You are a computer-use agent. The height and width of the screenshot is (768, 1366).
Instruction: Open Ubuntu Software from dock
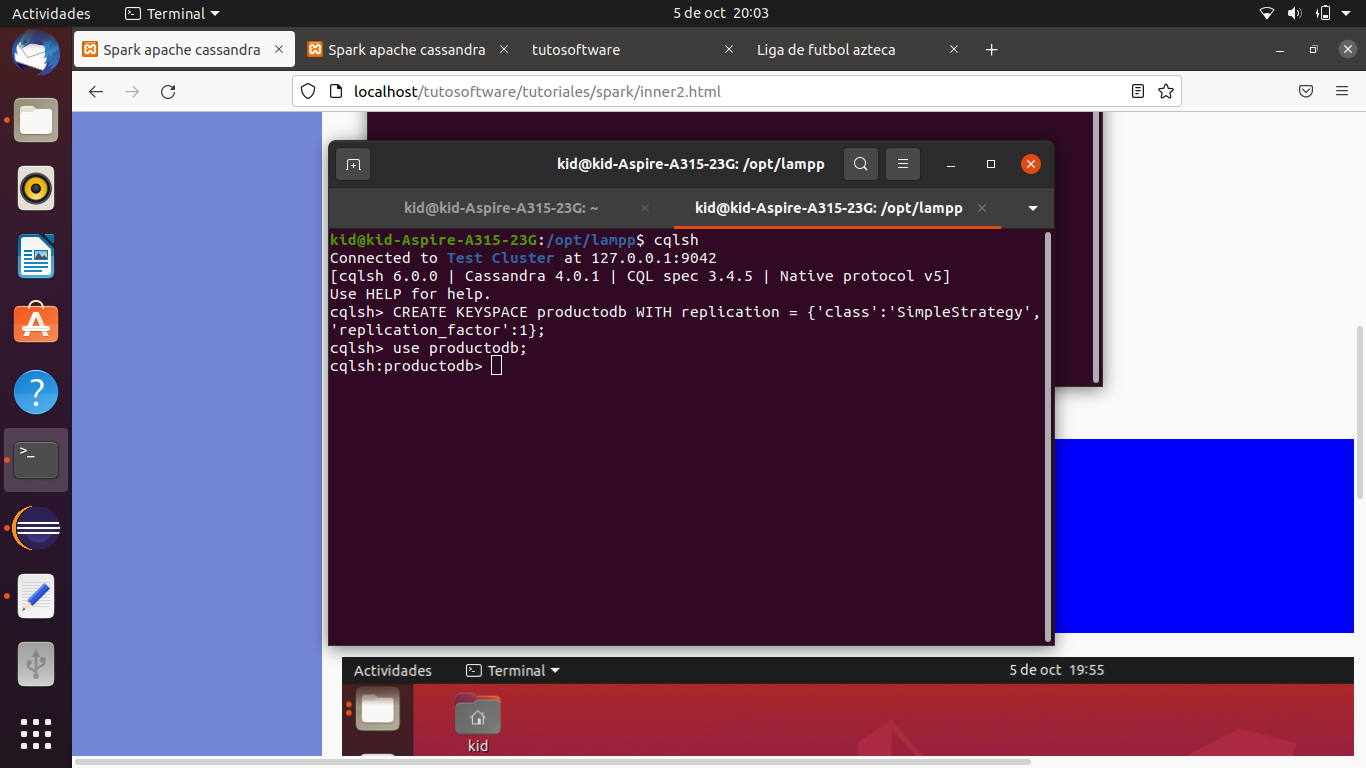[x=36, y=324]
